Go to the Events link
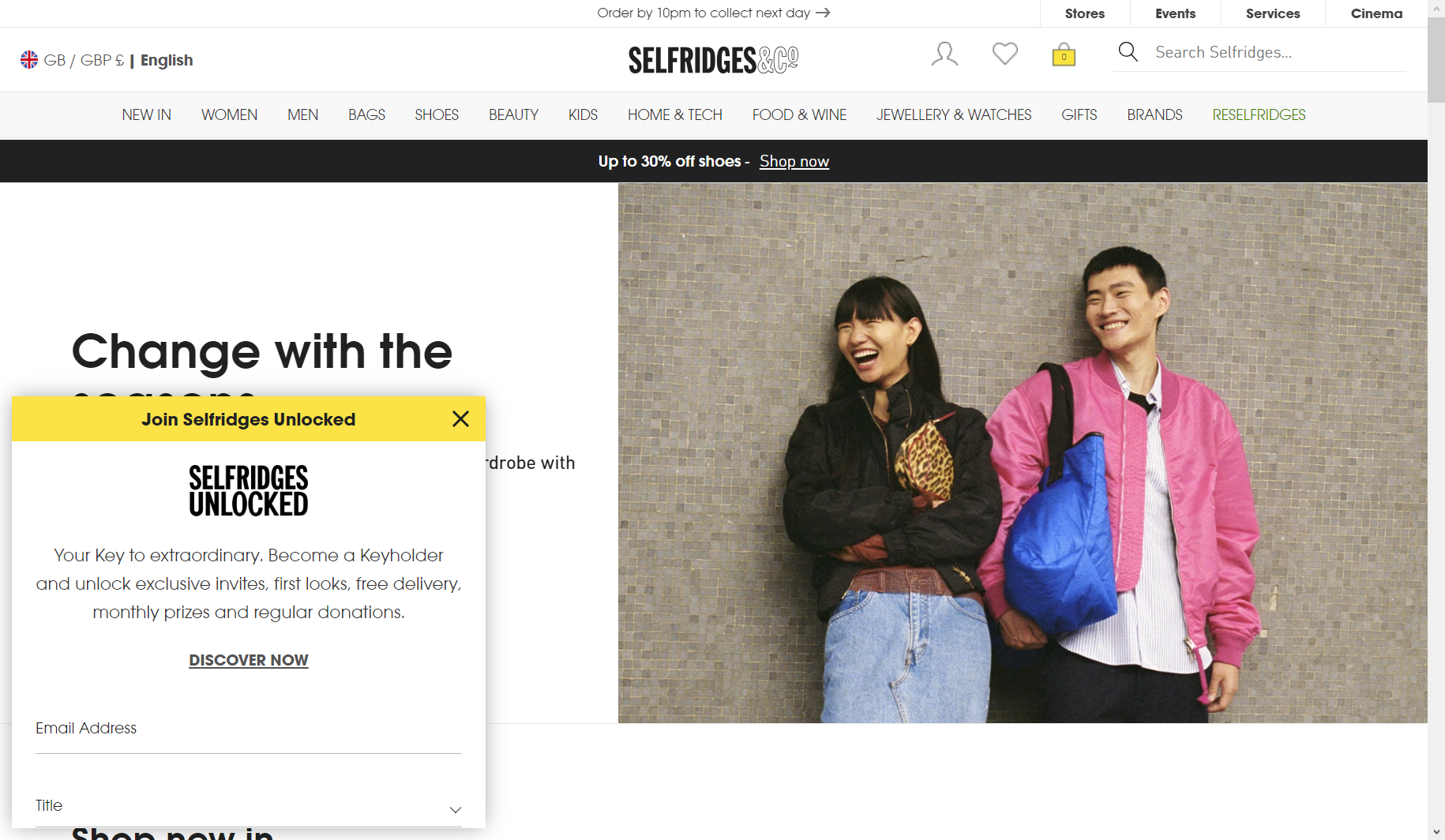 pyautogui.click(x=1175, y=13)
